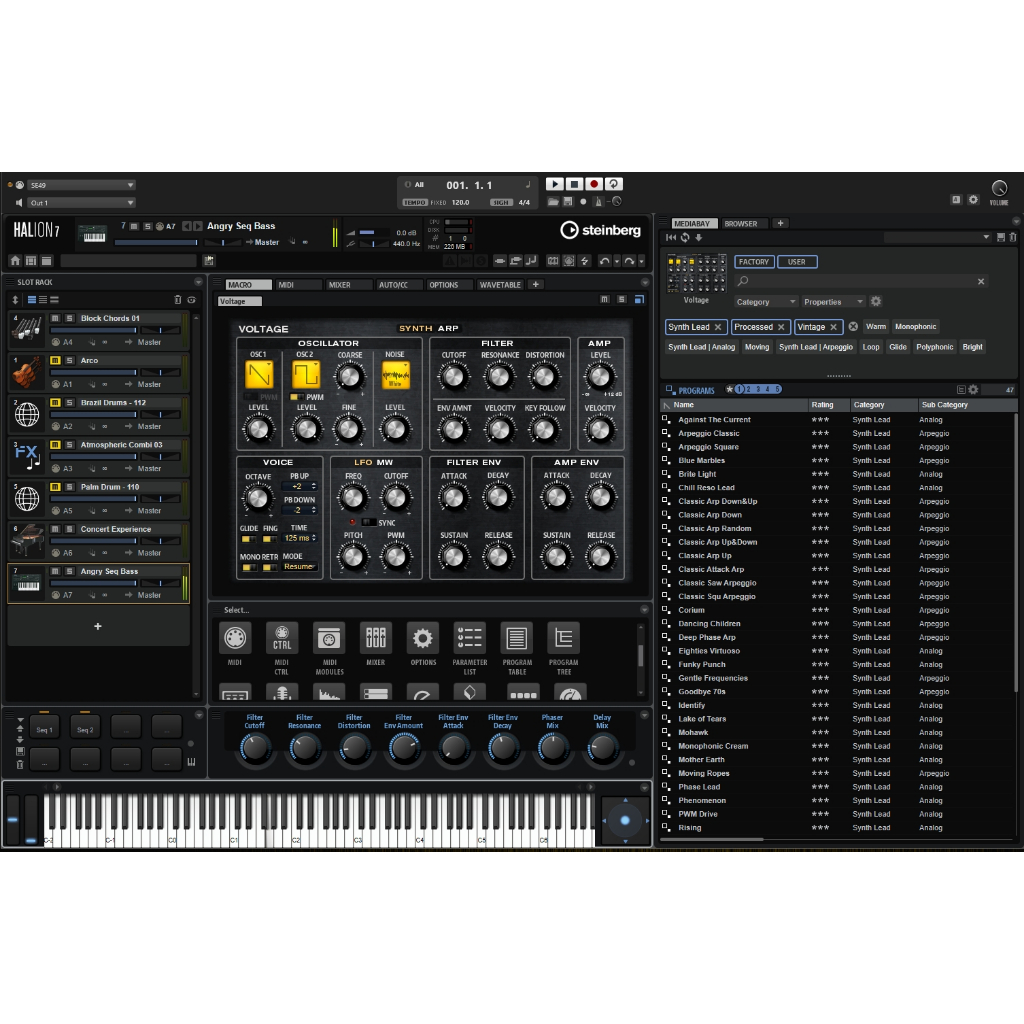This screenshot has height=1024, width=1024.
Task: Open the Properties dropdown in MediaBay
Action: [x=832, y=301]
